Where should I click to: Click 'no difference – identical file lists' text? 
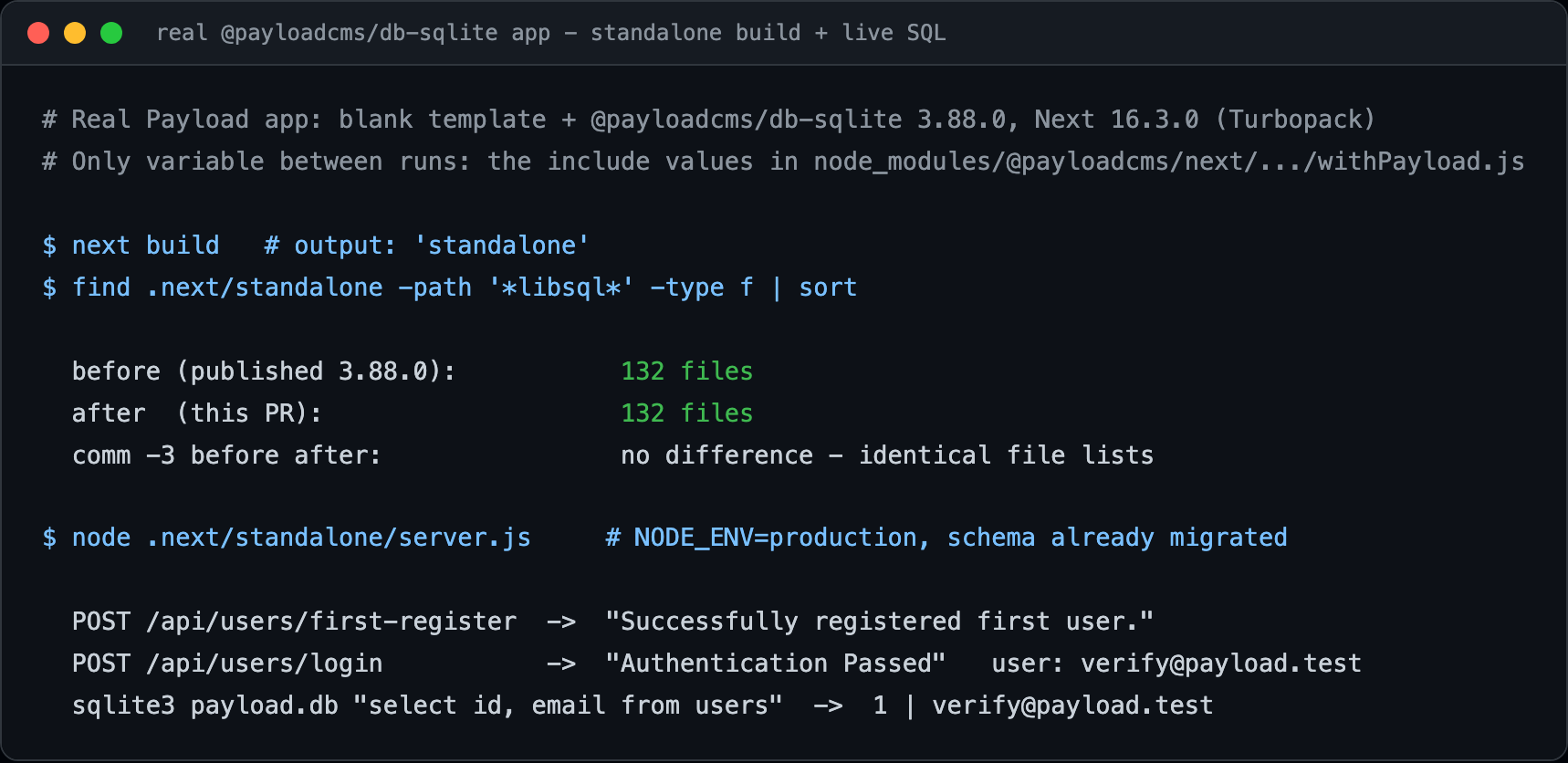click(886, 455)
